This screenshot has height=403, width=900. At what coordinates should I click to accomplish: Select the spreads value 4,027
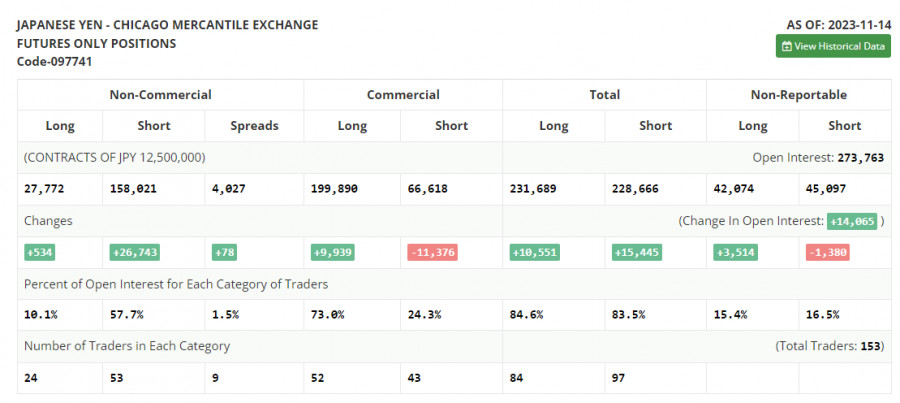pos(228,188)
